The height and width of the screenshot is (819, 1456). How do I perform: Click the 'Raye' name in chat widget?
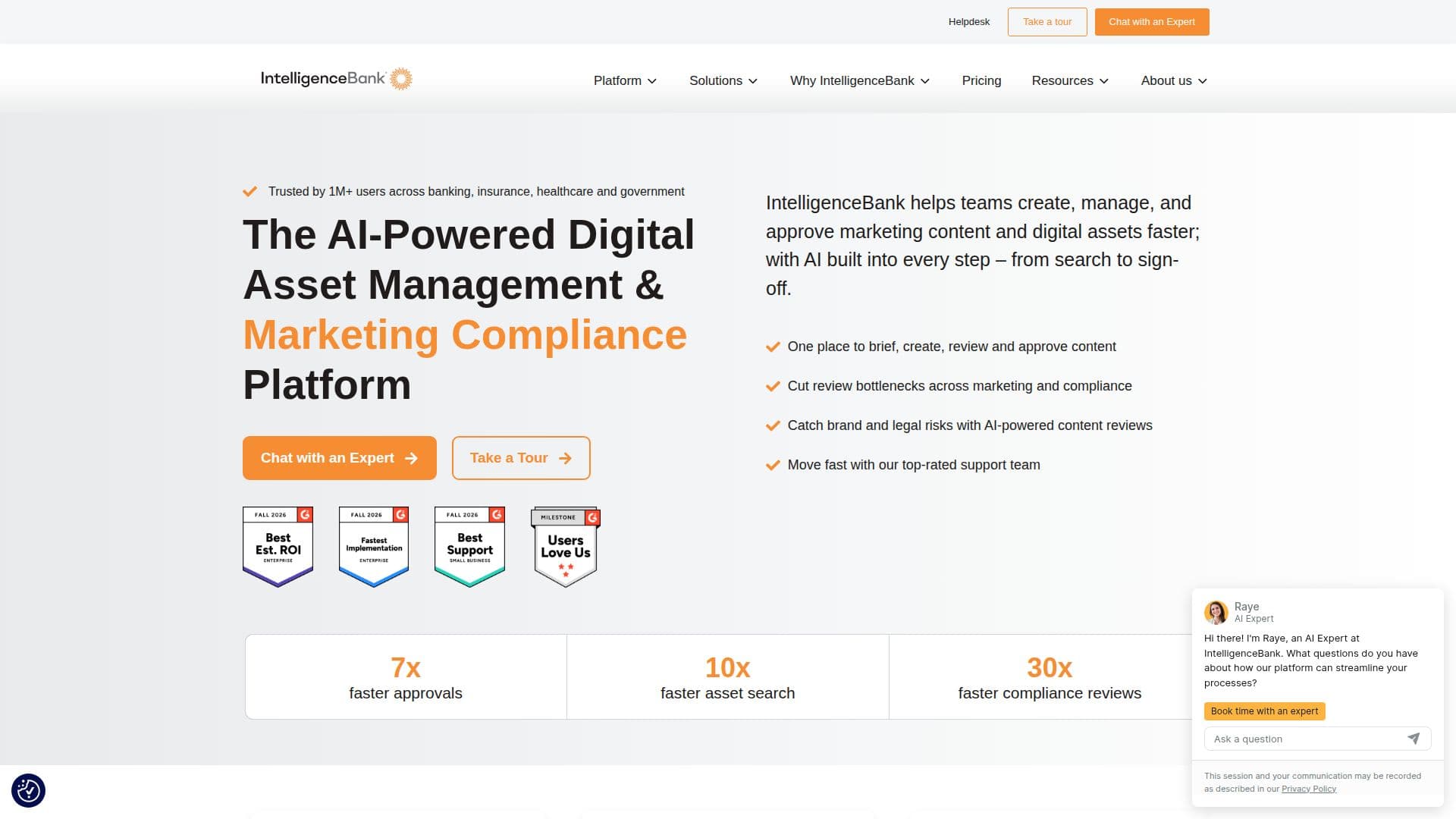tap(1247, 607)
